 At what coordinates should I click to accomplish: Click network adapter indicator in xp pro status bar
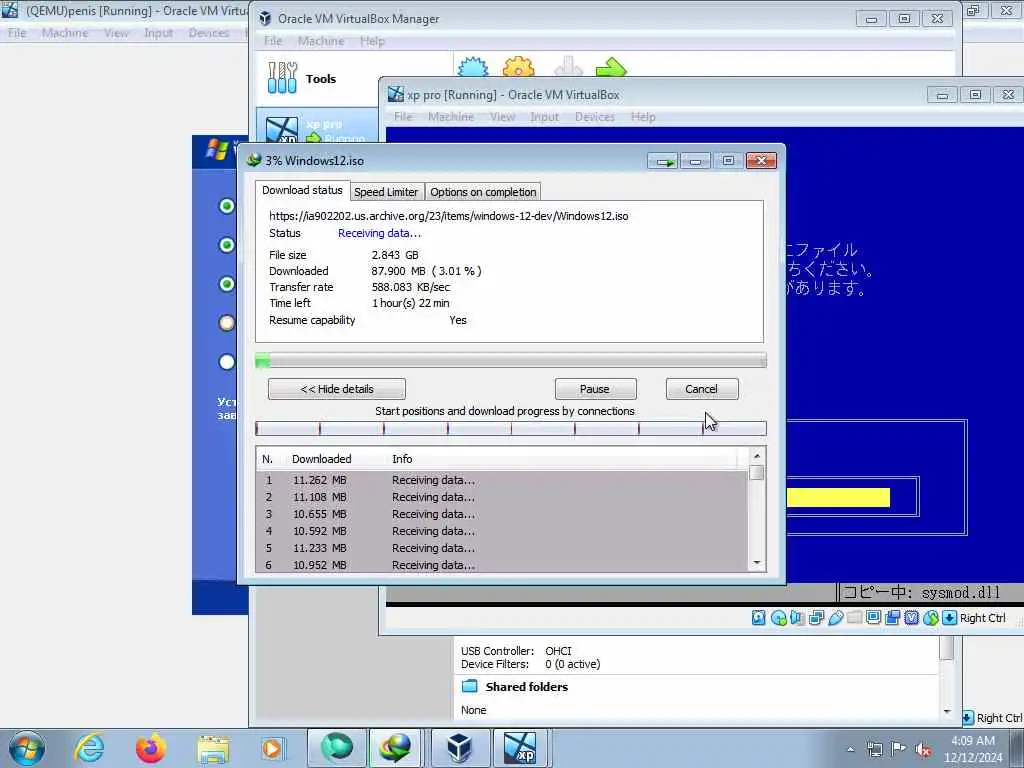tap(816, 617)
